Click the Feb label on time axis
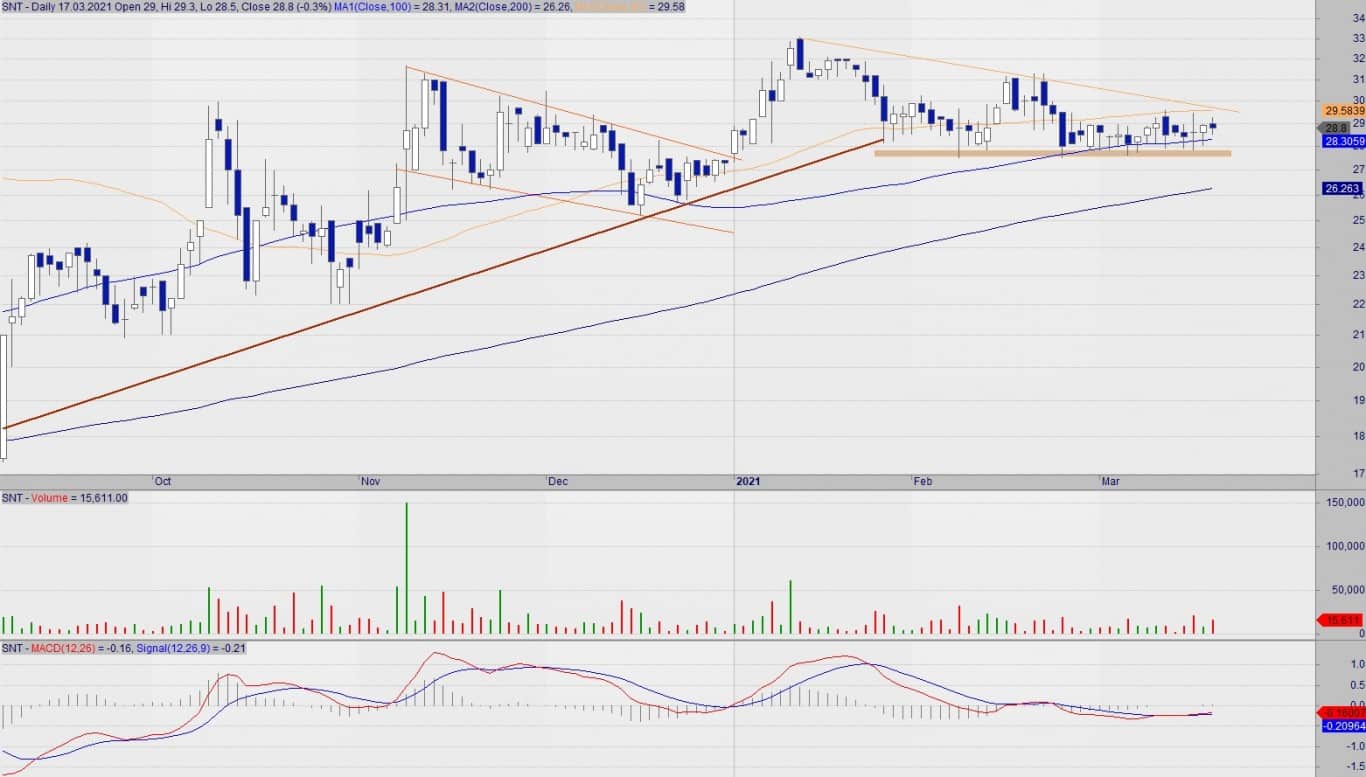 pos(921,482)
